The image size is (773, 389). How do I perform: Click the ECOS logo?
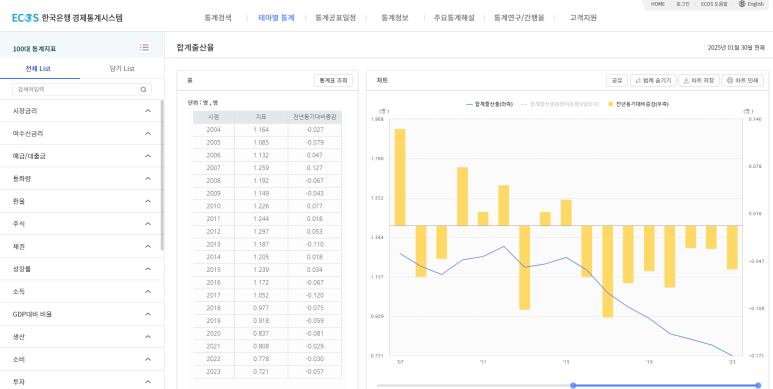[68, 18]
